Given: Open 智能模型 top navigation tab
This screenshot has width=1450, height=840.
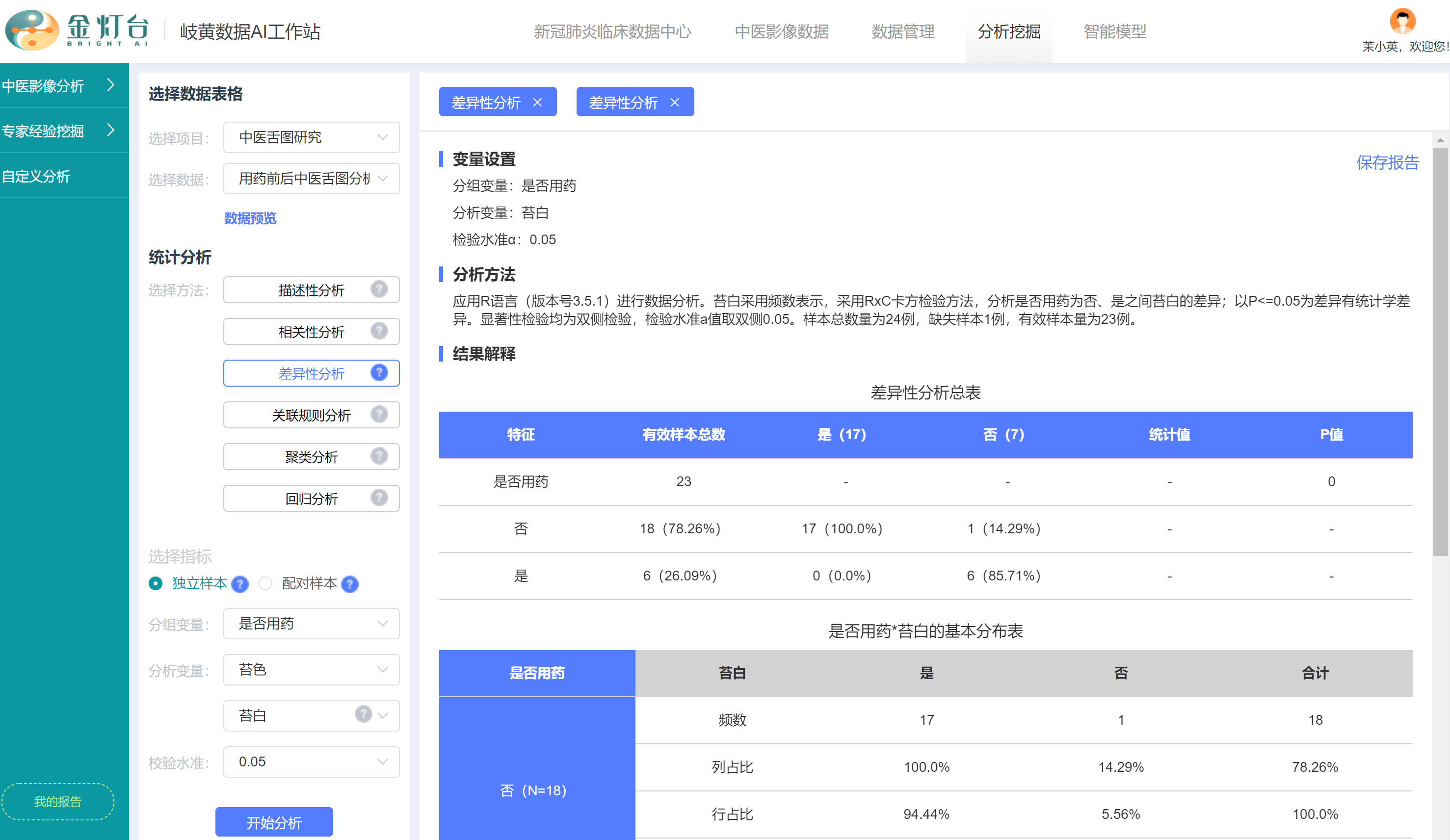Looking at the screenshot, I should 1114,31.
